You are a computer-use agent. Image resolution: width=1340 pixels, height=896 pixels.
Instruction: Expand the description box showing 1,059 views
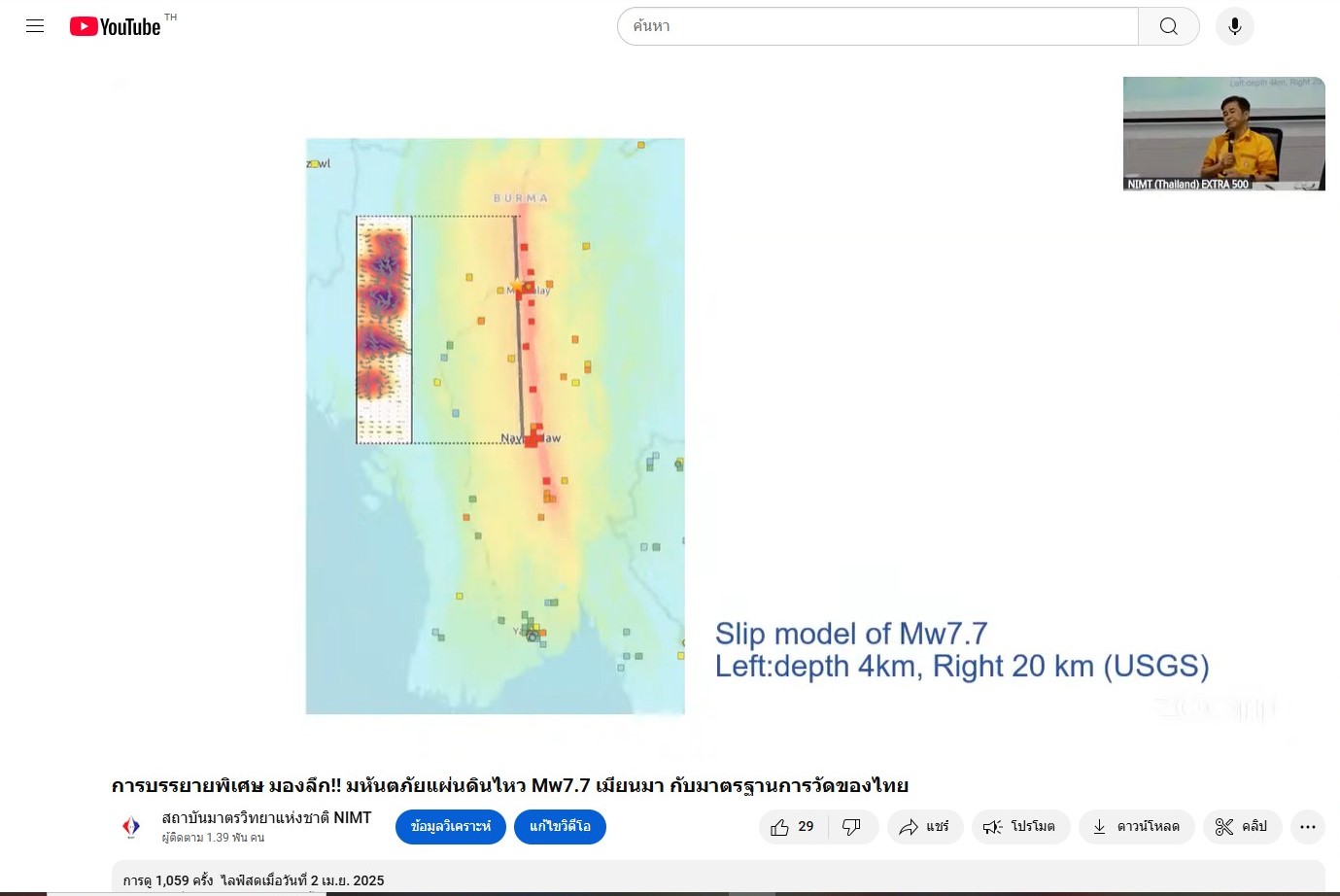(x=717, y=879)
